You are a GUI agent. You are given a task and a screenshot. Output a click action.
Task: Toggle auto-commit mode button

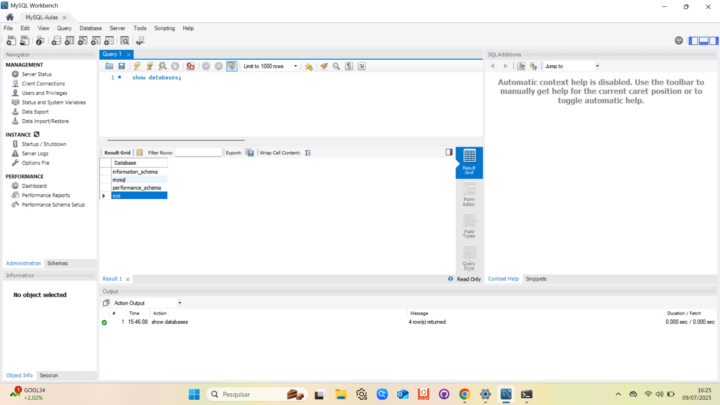[x=231, y=66]
